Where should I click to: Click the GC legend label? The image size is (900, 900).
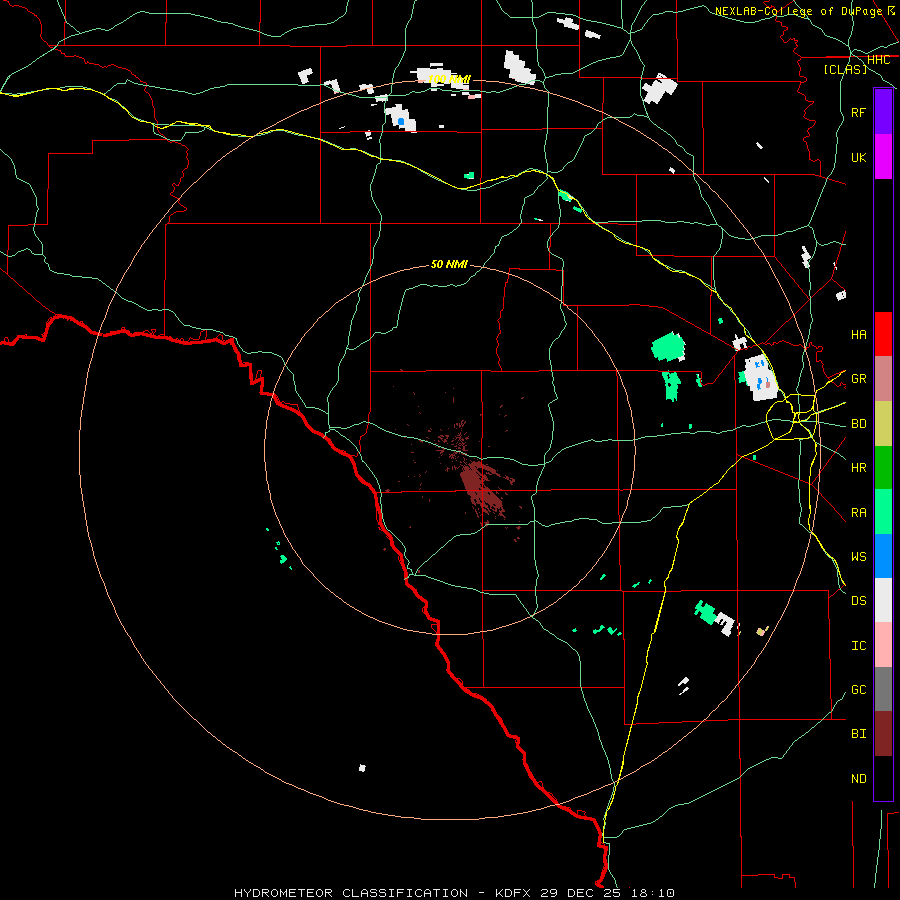[x=858, y=690]
